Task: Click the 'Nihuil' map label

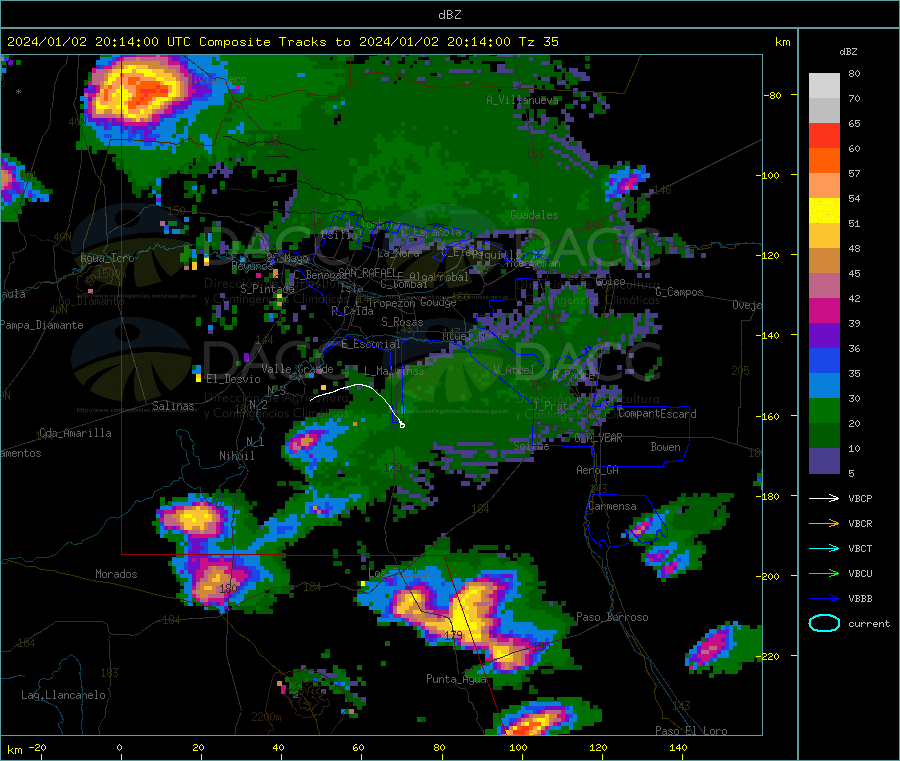Action: click(236, 456)
